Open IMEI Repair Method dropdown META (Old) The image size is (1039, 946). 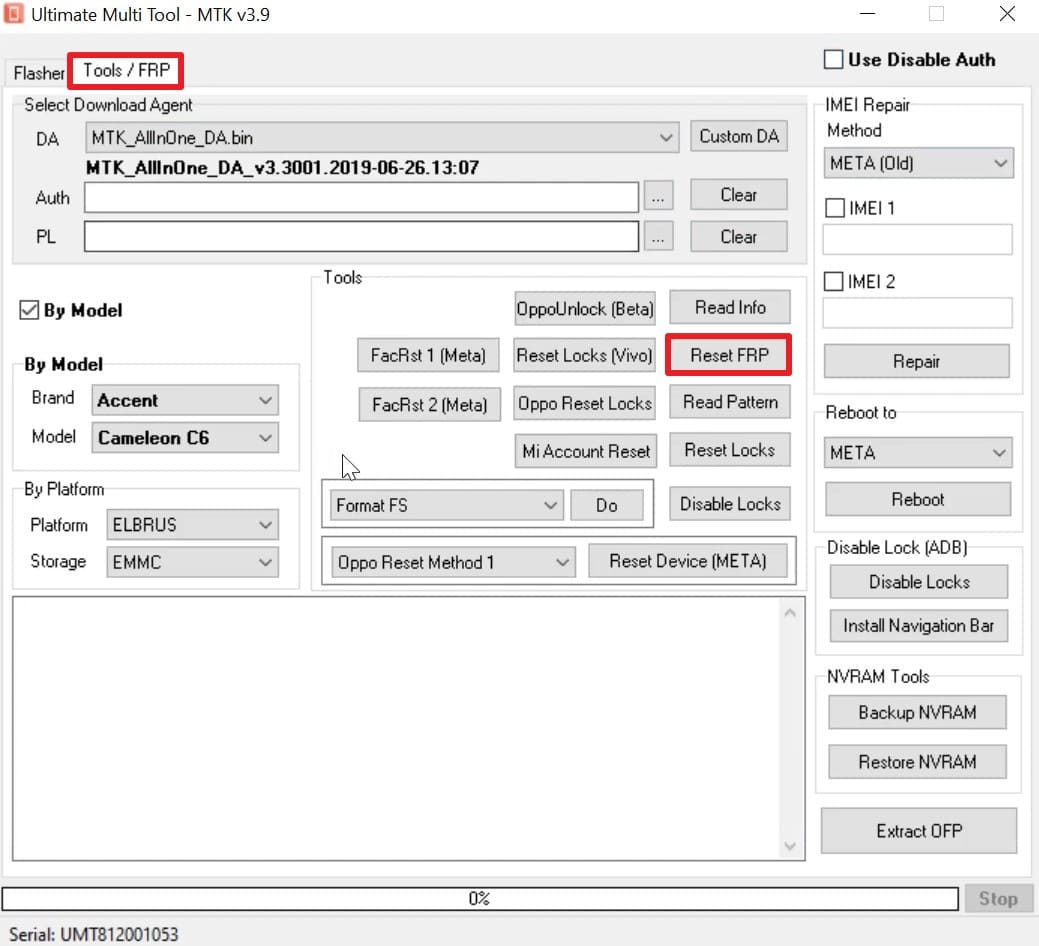[x=918, y=163]
